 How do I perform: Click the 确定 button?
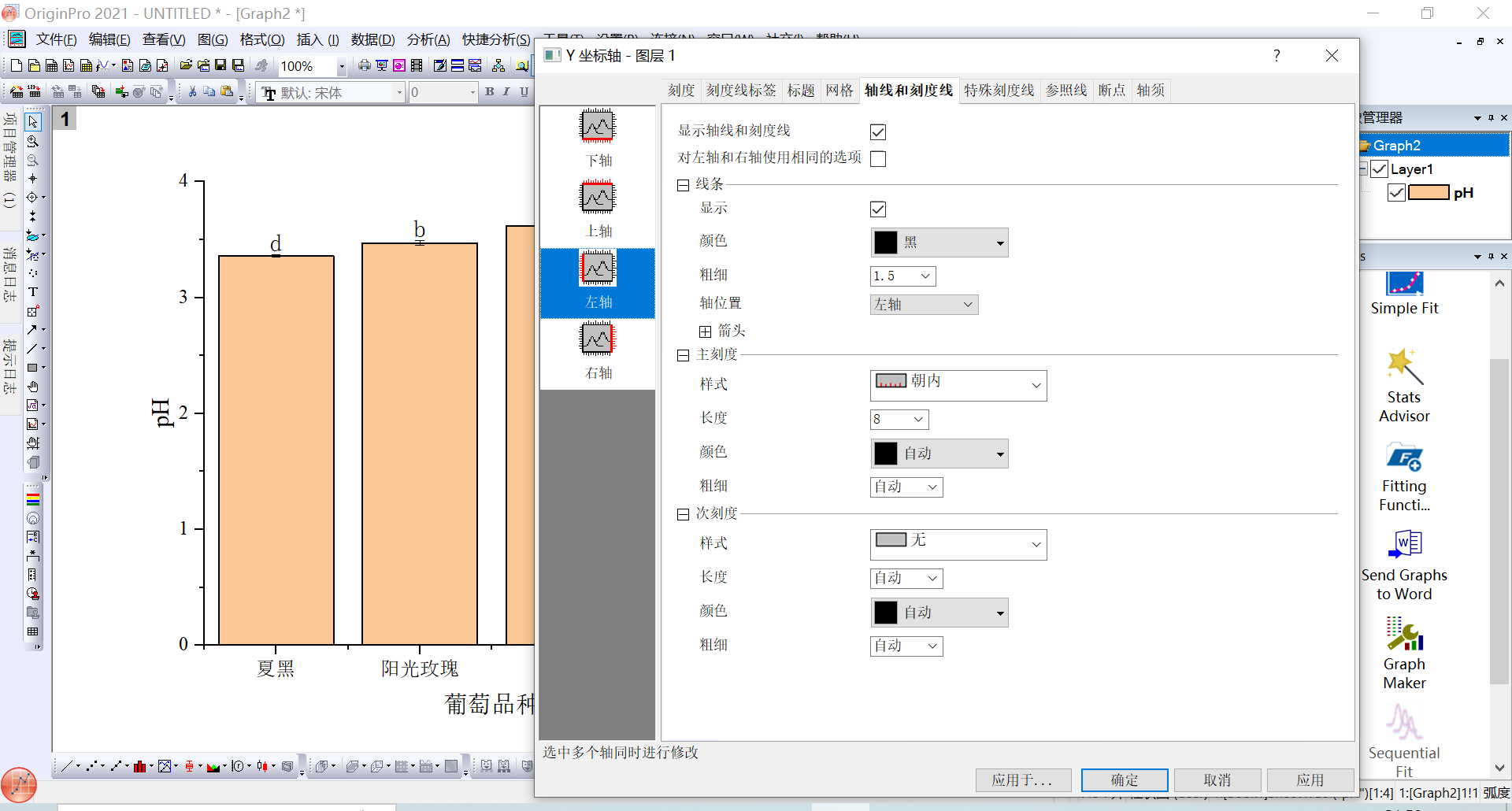(x=1124, y=780)
